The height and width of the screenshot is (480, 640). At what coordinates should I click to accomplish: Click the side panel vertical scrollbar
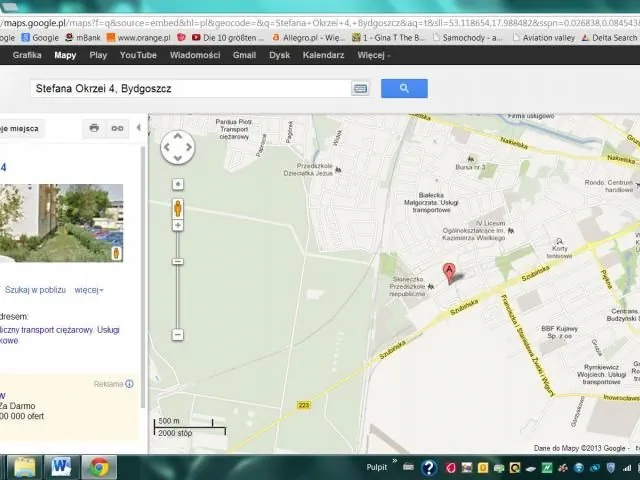tap(143, 278)
